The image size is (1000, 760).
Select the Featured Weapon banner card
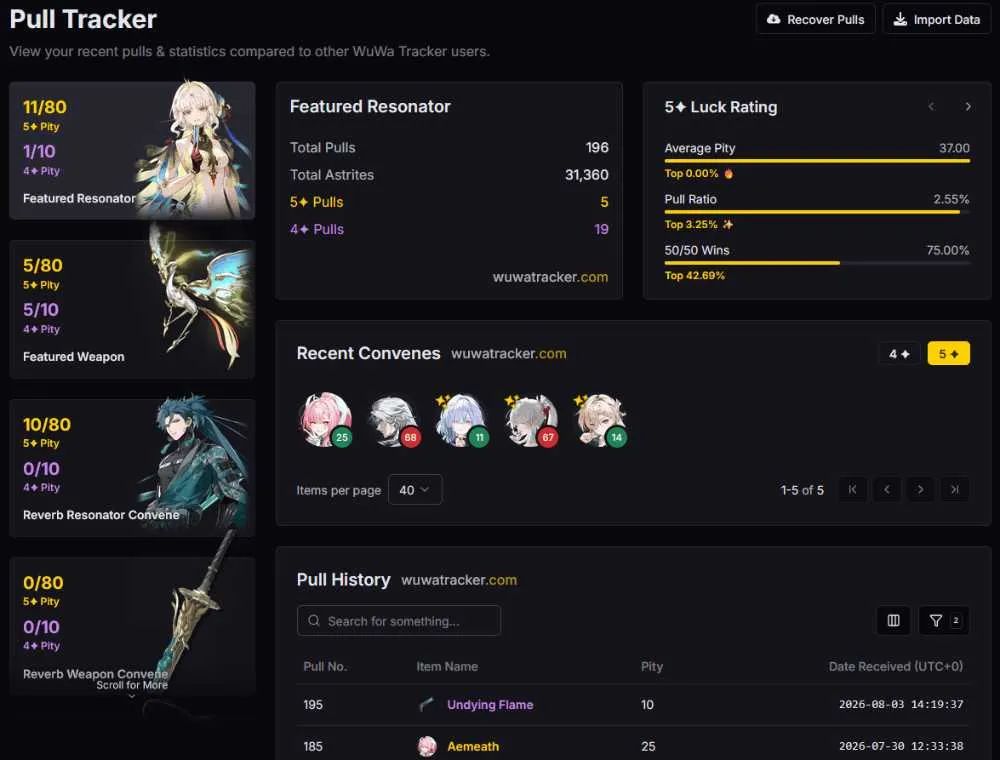tap(132, 309)
